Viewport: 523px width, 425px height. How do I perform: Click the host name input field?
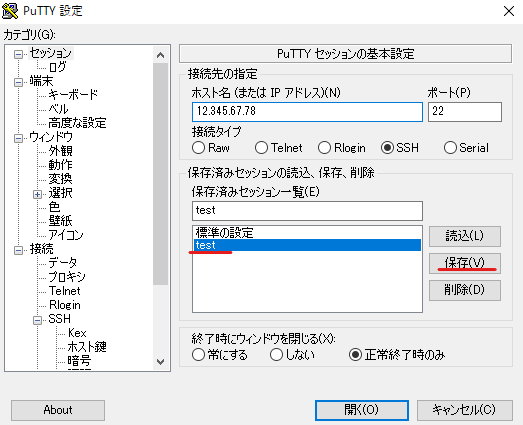point(307,112)
